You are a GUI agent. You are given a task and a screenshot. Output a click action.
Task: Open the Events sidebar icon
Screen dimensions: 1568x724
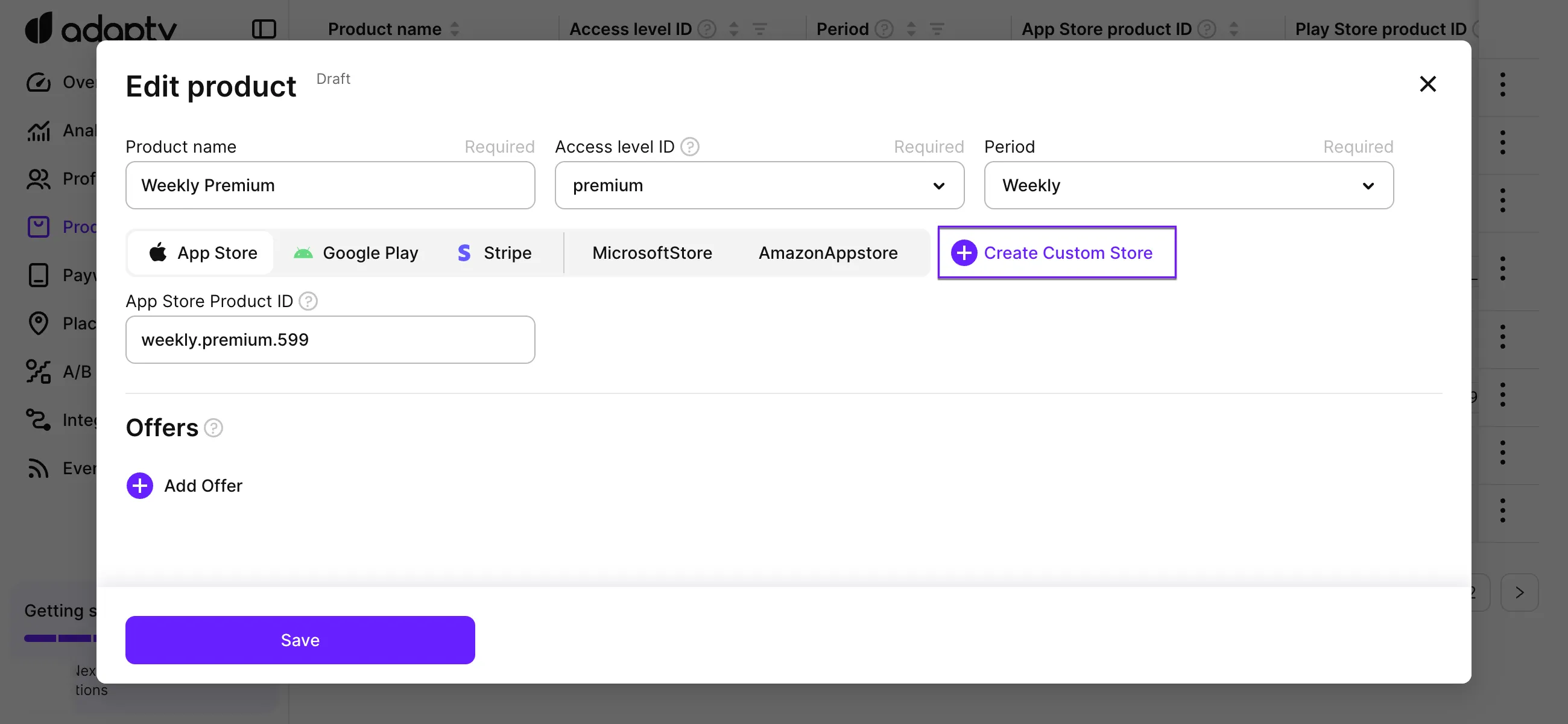[x=39, y=468]
